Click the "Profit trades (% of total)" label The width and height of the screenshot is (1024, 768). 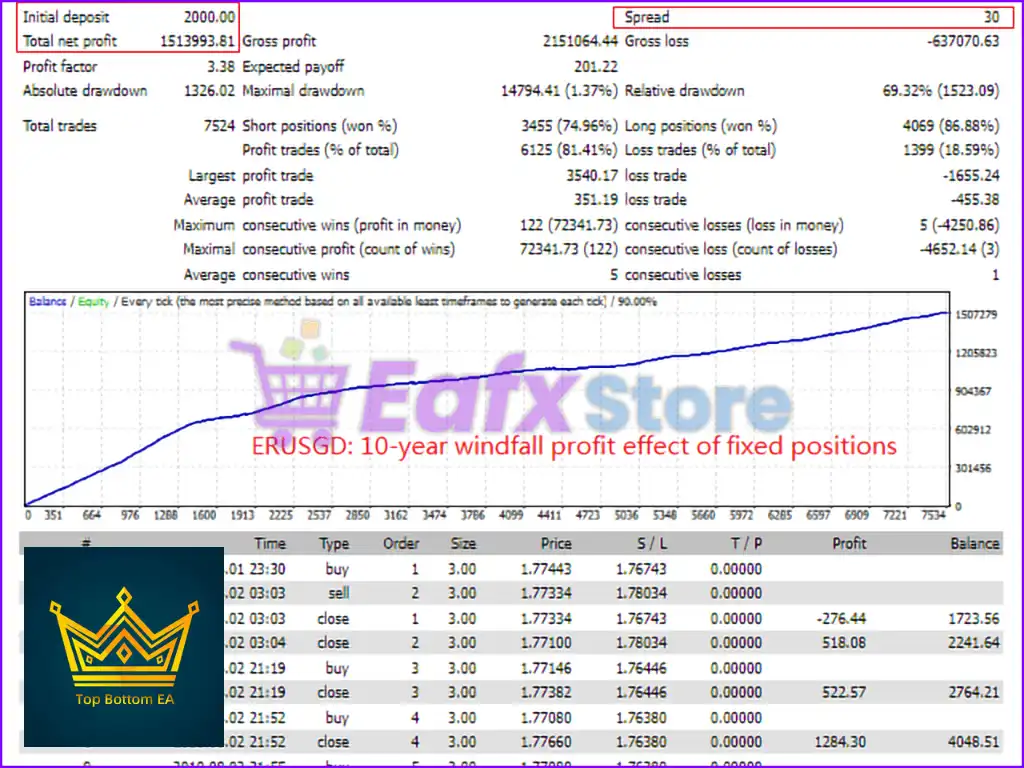[x=320, y=150]
